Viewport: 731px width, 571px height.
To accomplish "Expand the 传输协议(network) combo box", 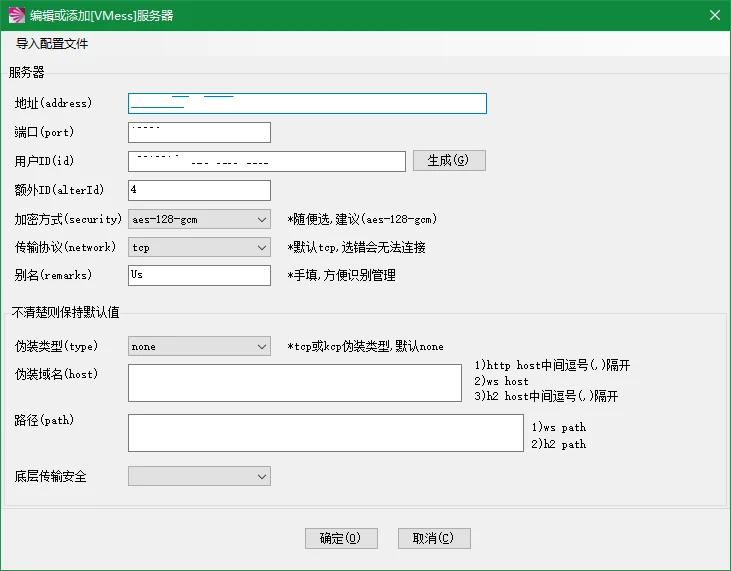I will [199, 247].
